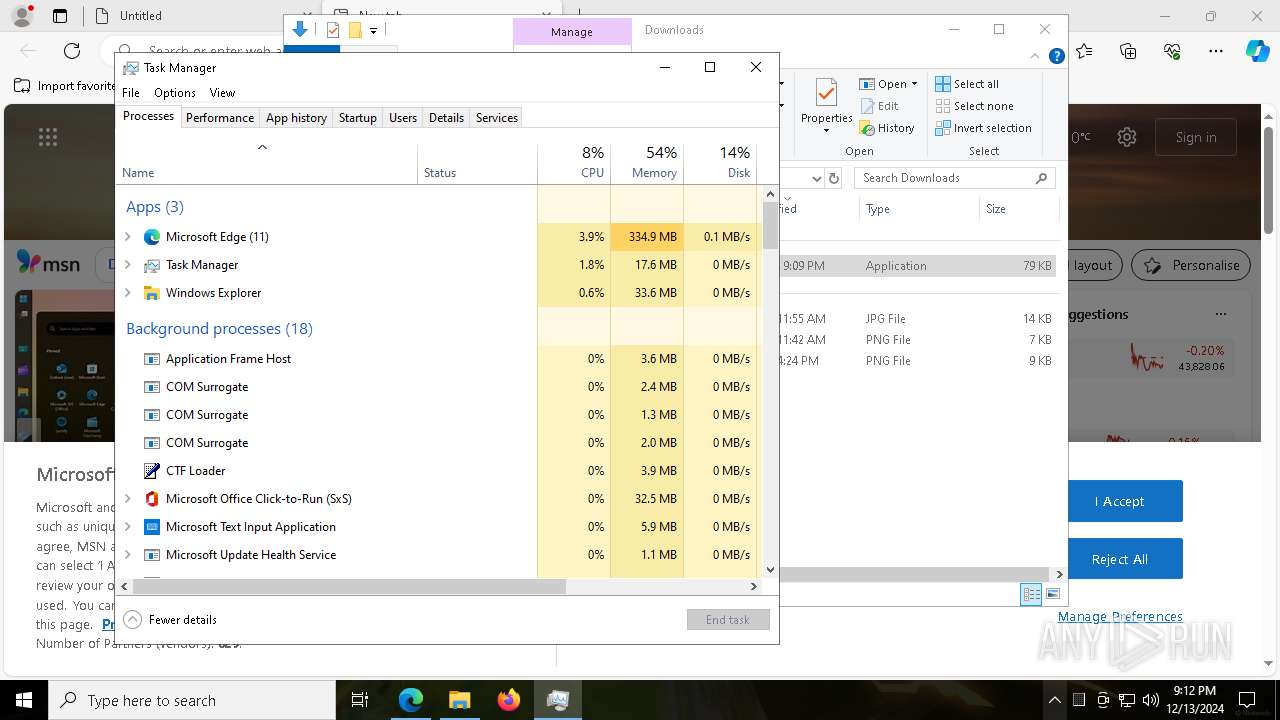The image size is (1280, 720).
Task: Open Edge favorites star icon
Action: click(1084, 50)
